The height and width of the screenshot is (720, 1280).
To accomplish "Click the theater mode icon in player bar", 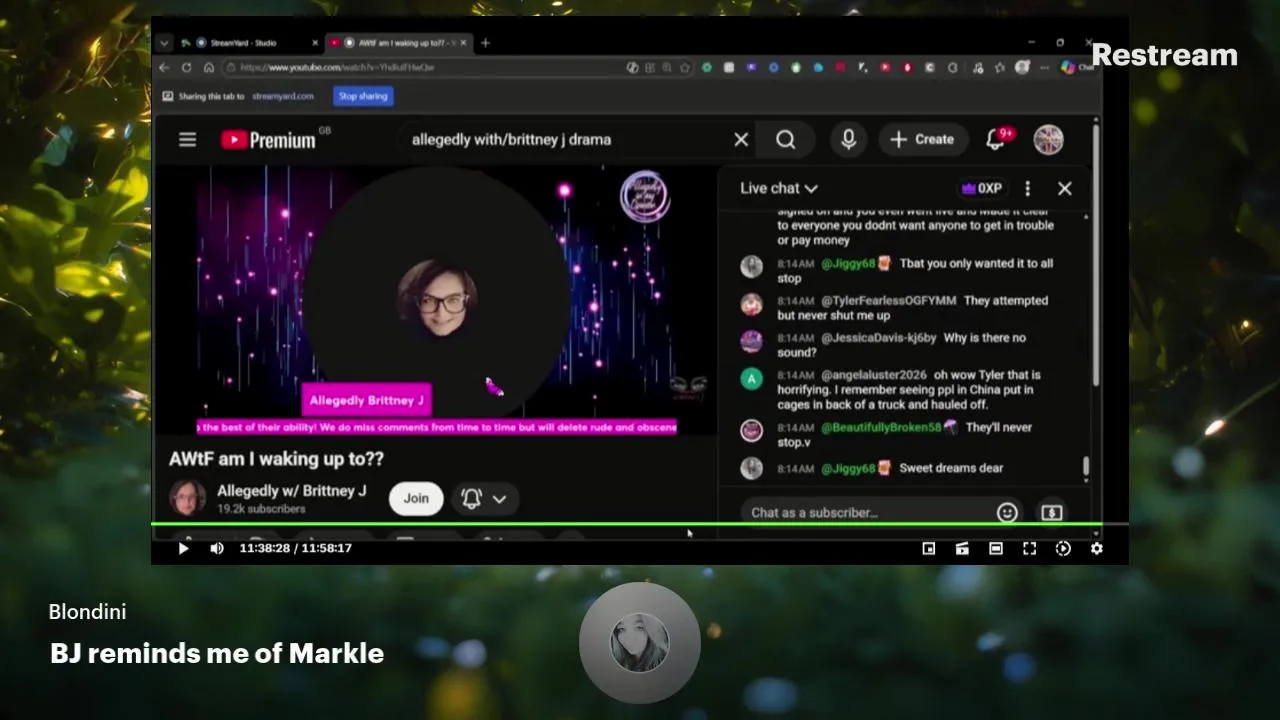I will pos(996,548).
